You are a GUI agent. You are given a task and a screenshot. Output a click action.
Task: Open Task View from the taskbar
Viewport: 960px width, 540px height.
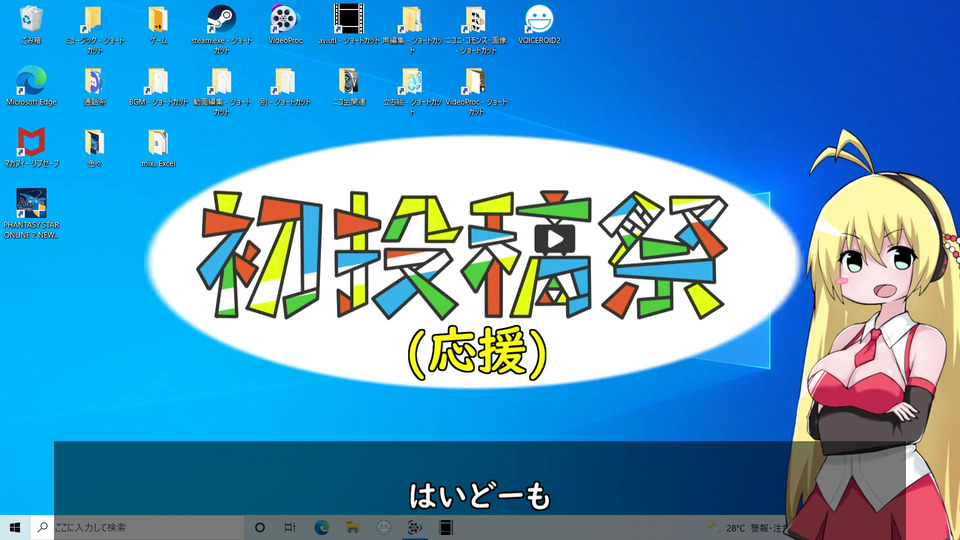[x=289, y=527]
